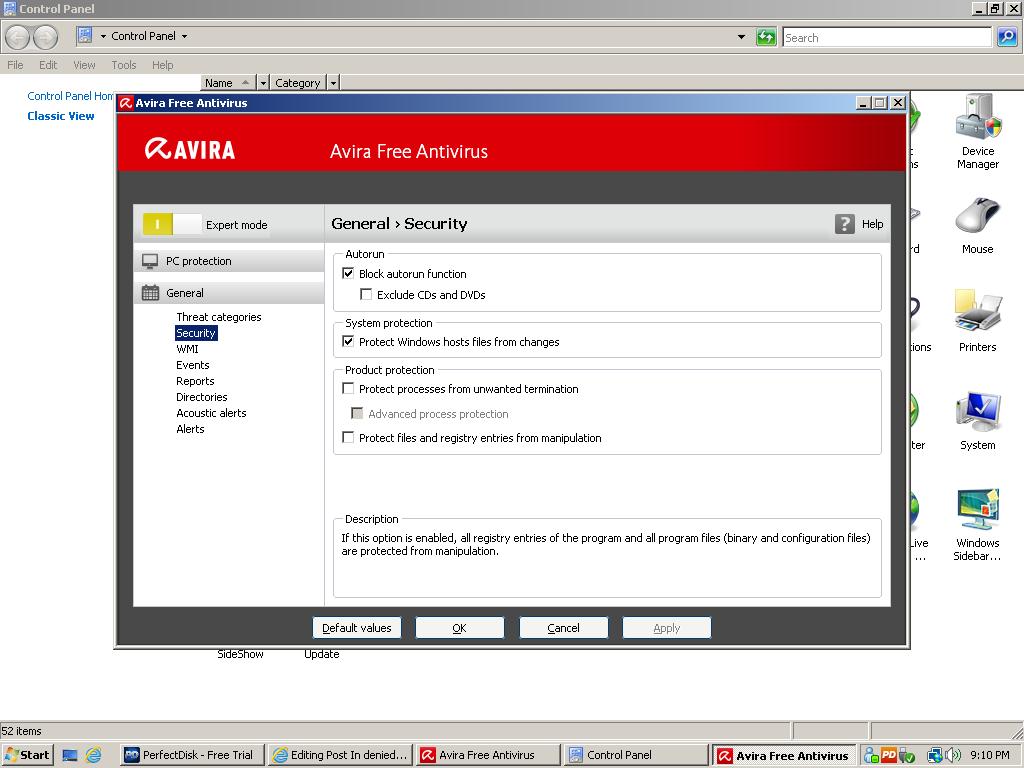The height and width of the screenshot is (768, 1024).
Task: Check Exclude CDs and DVDs
Action: (x=366, y=295)
